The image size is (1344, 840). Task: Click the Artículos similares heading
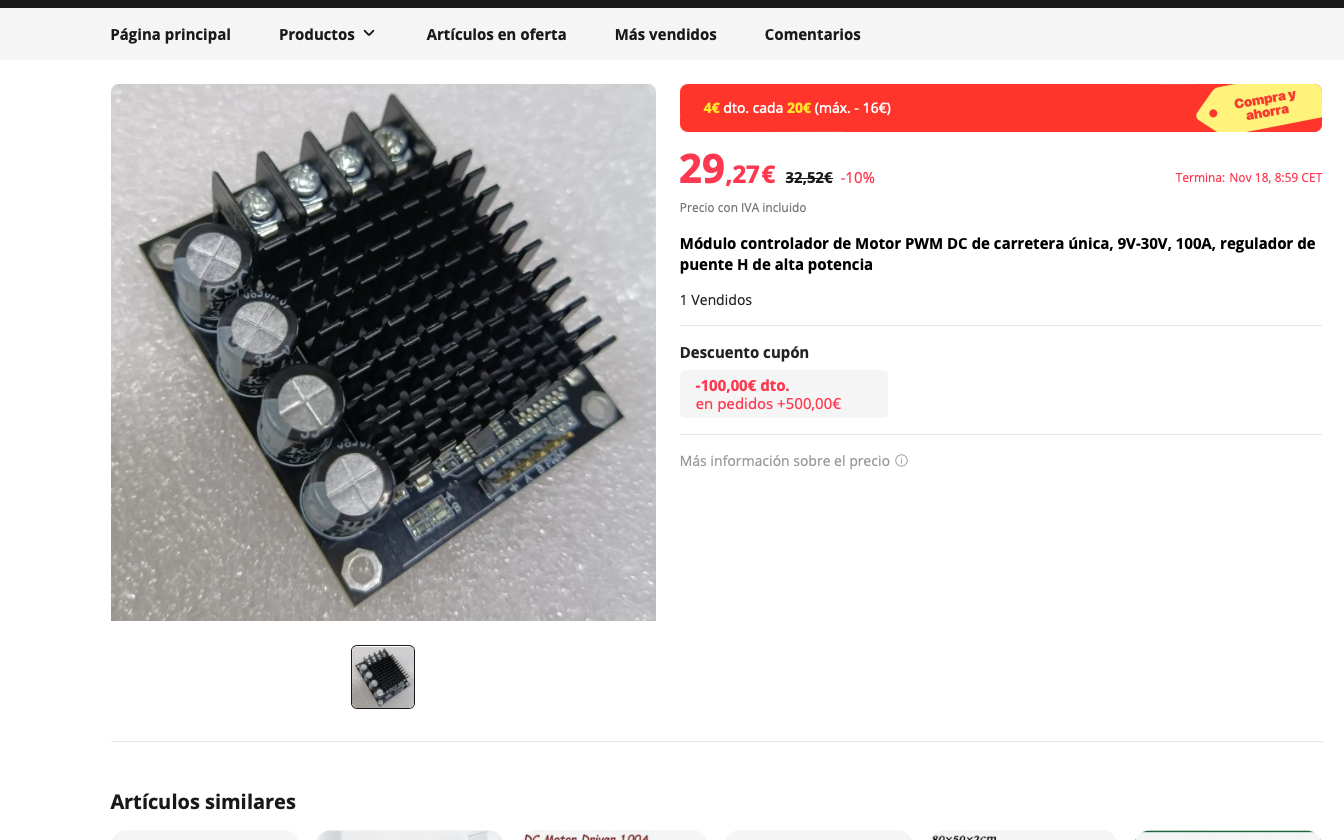(203, 802)
